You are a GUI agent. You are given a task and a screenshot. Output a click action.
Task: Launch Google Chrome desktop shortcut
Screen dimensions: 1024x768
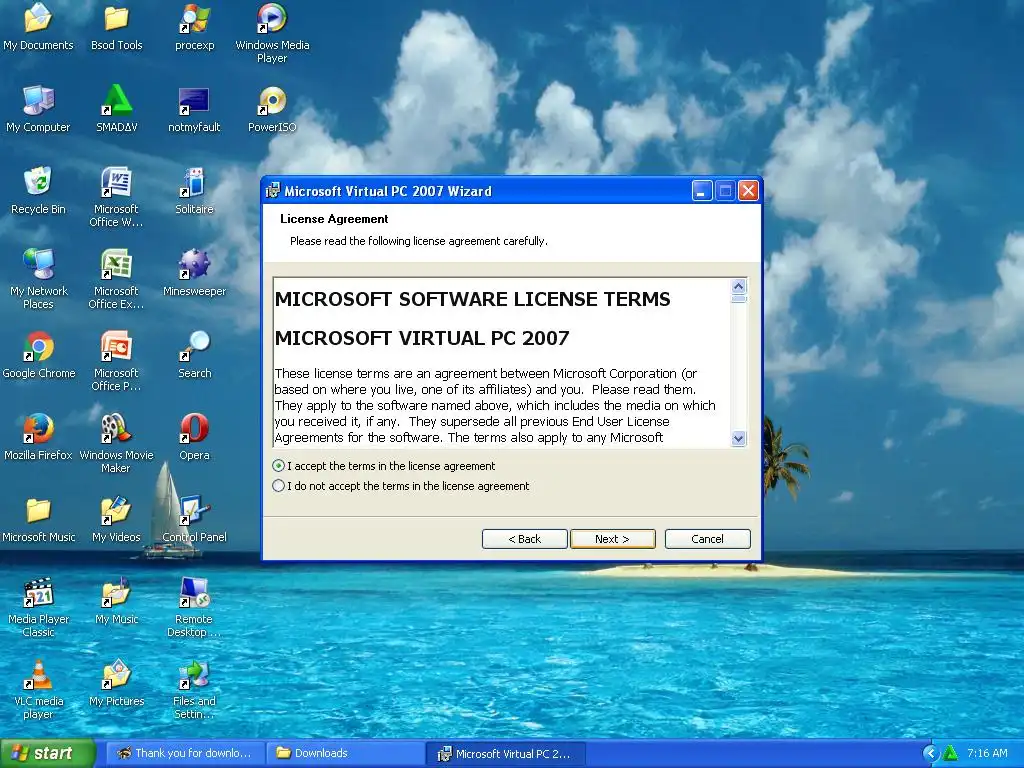(x=38, y=346)
